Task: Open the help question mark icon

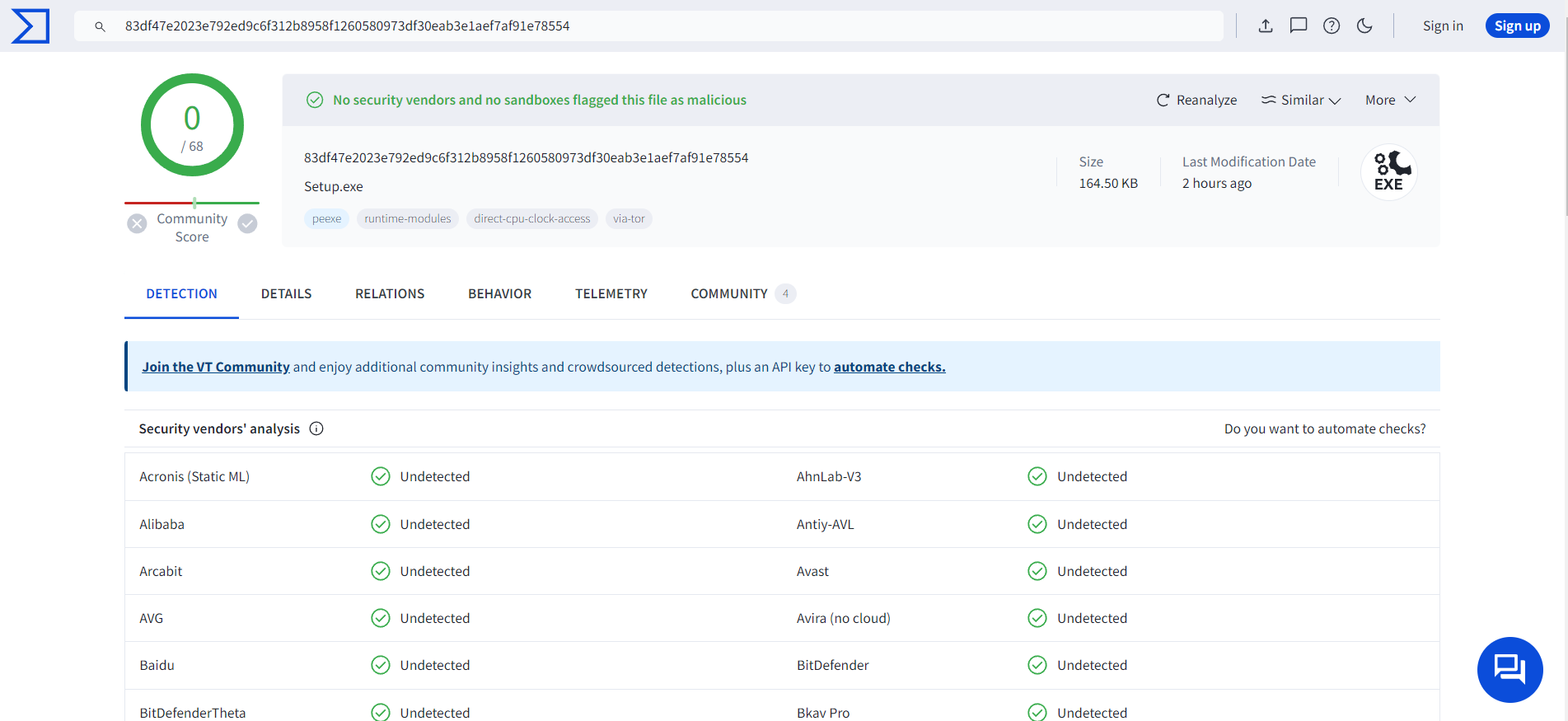Action: [x=1332, y=26]
